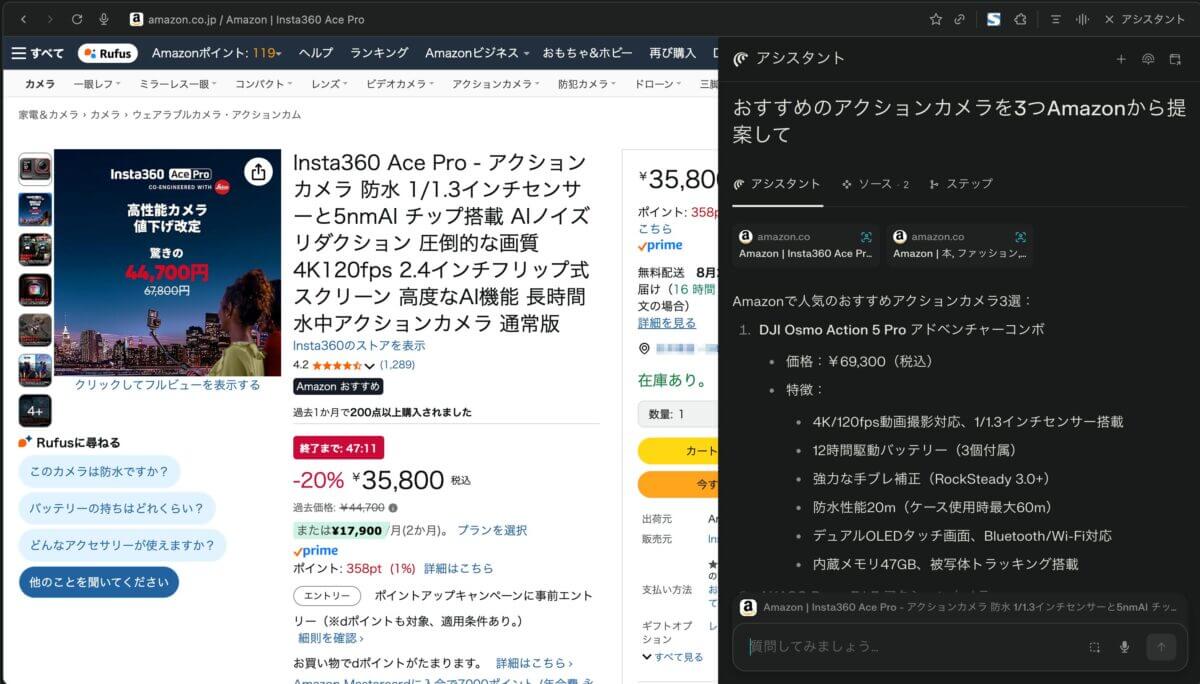Open 詳細を見る delivery link
Image resolution: width=1200 pixels, height=684 pixels.
667,323
